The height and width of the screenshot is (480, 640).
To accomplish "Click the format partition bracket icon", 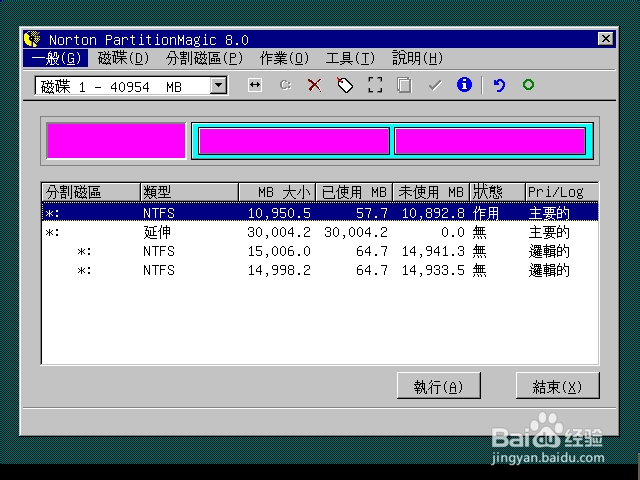I will (375, 85).
